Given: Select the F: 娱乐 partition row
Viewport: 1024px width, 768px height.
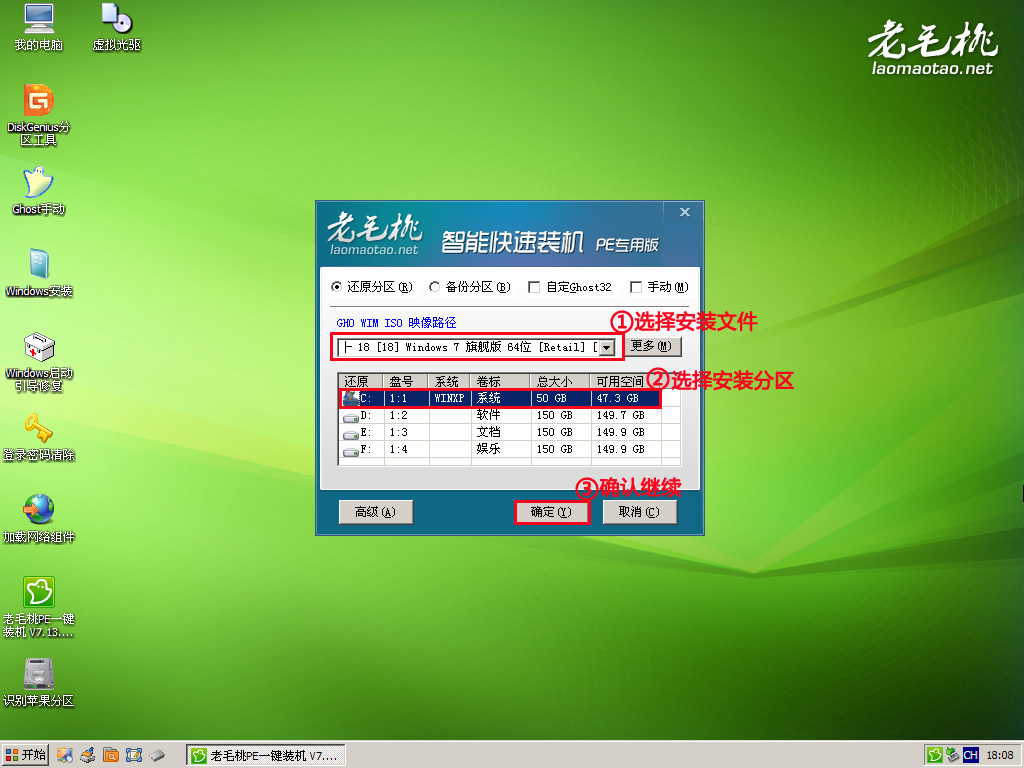Looking at the screenshot, I should click(511, 449).
